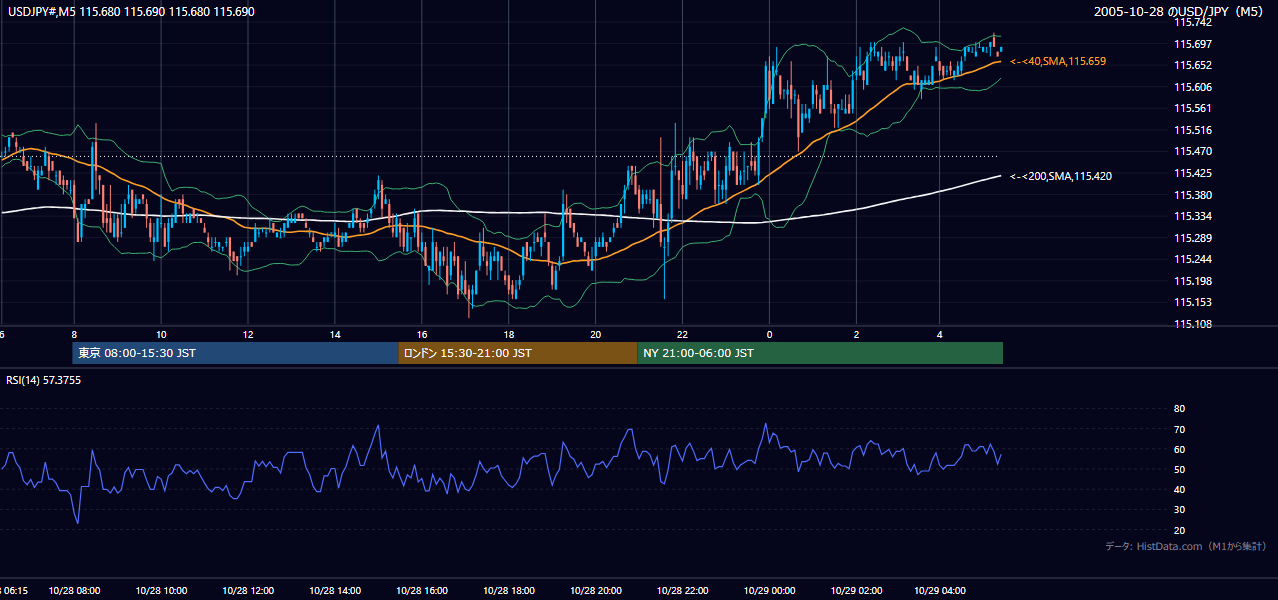Click price level 115.470 on the axis
Image resolution: width=1278 pixels, height=600 pixels.
(x=1193, y=151)
